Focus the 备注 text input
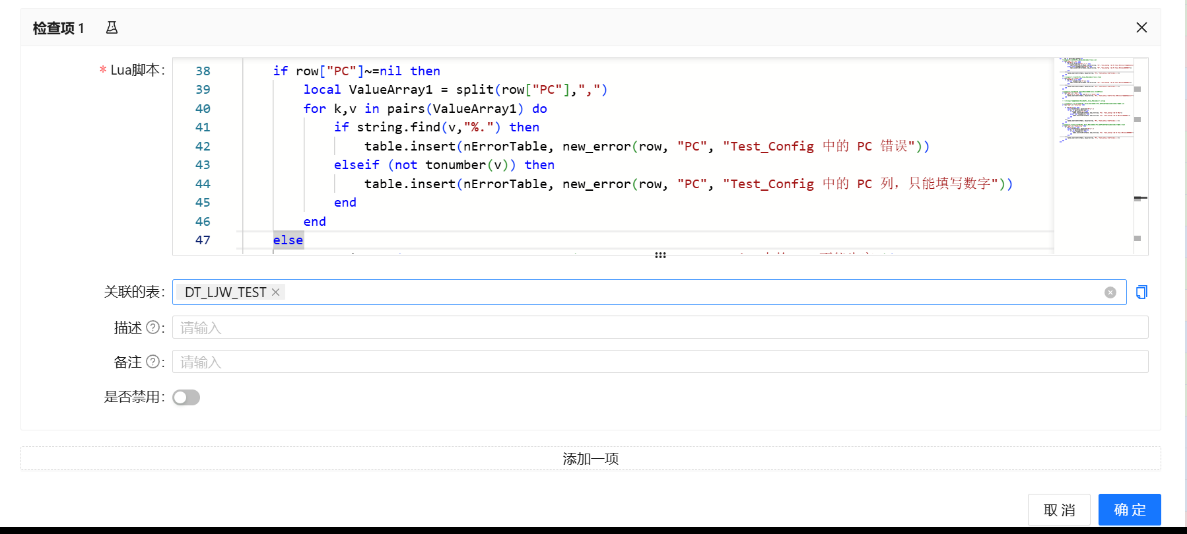The image size is (1187, 534). click(x=660, y=362)
